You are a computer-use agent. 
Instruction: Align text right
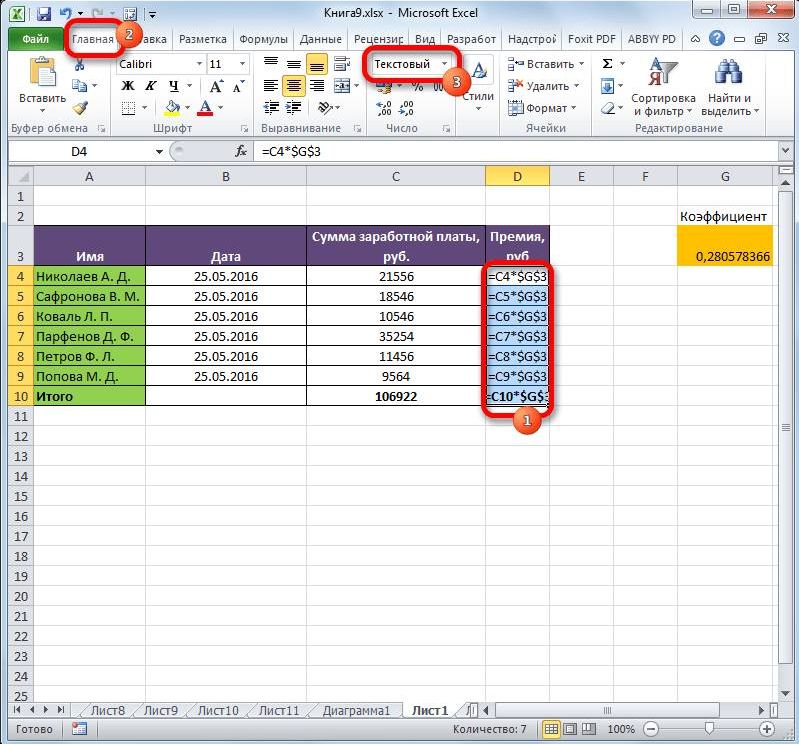(x=316, y=86)
